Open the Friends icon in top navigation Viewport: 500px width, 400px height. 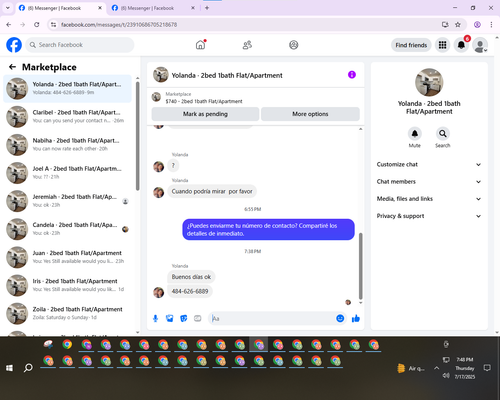[247, 45]
